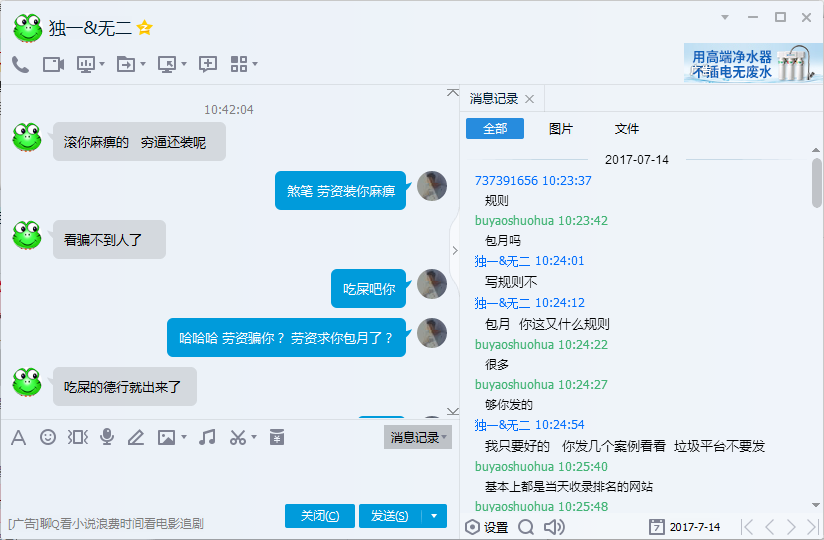
Task: Switch to the 全部 tab
Action: (x=495, y=129)
